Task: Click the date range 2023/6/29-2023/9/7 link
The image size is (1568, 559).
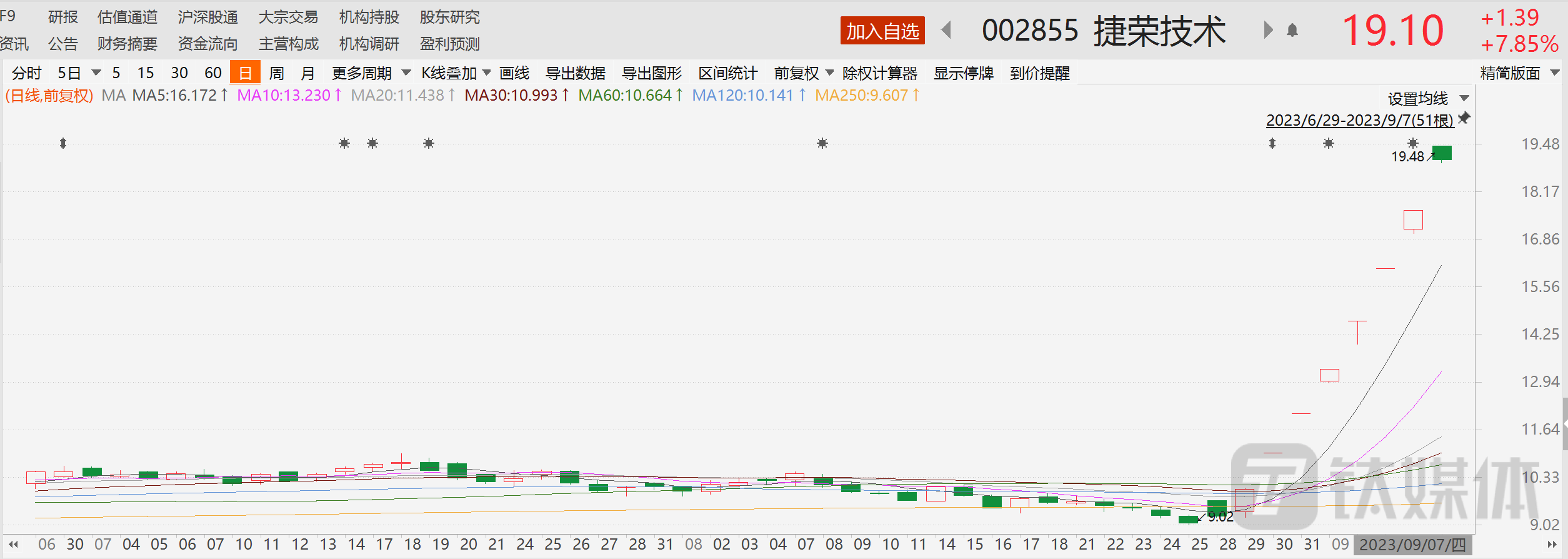Action: (1359, 120)
